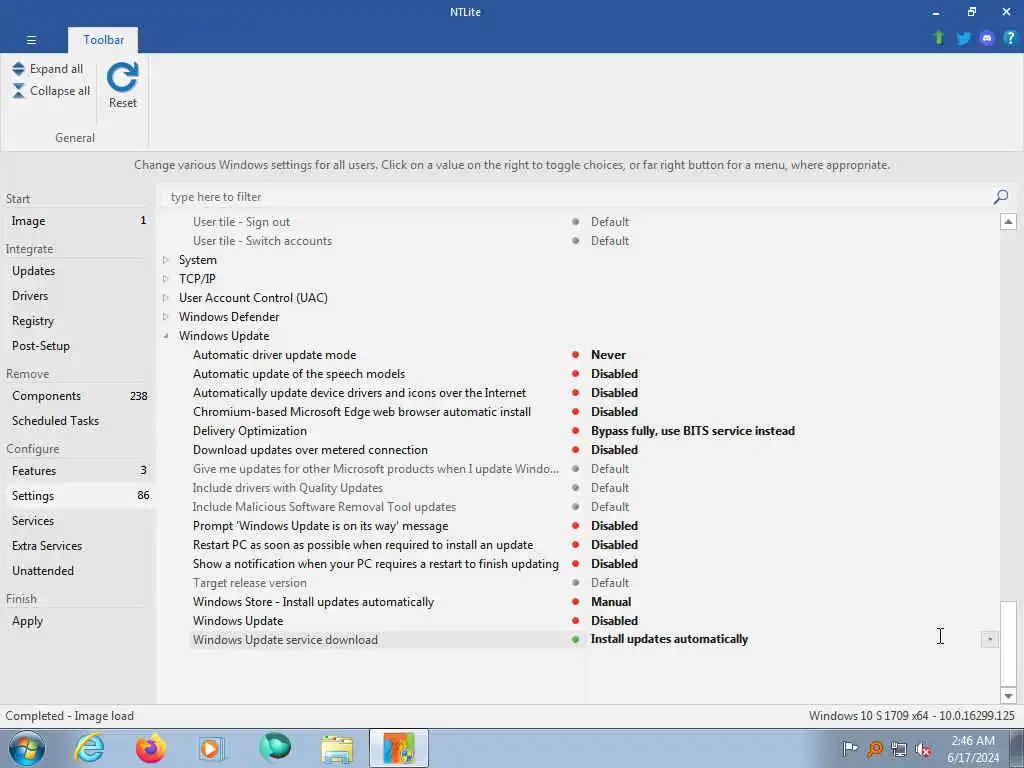Toggle 'Download updates over metered connection' Disabled value
Image resolution: width=1024 pixels, height=768 pixels.
(614, 449)
